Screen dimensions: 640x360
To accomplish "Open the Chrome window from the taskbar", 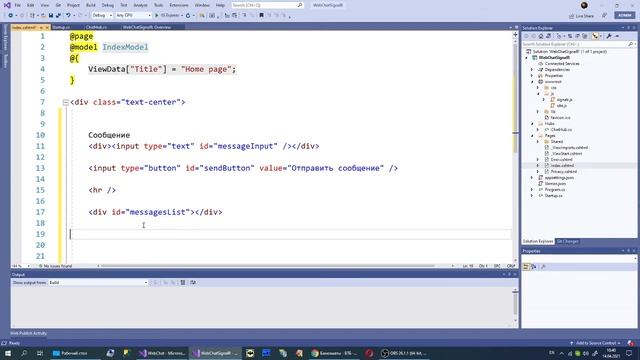I will (x=333, y=353).
